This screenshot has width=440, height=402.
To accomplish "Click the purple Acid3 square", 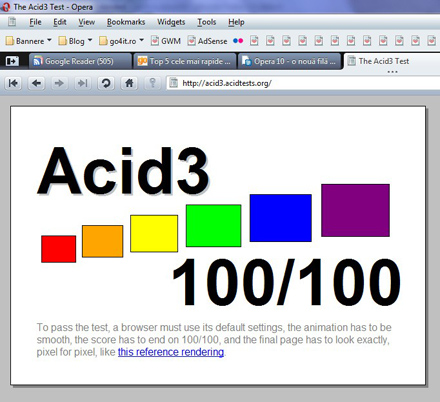I will tap(356, 210).
